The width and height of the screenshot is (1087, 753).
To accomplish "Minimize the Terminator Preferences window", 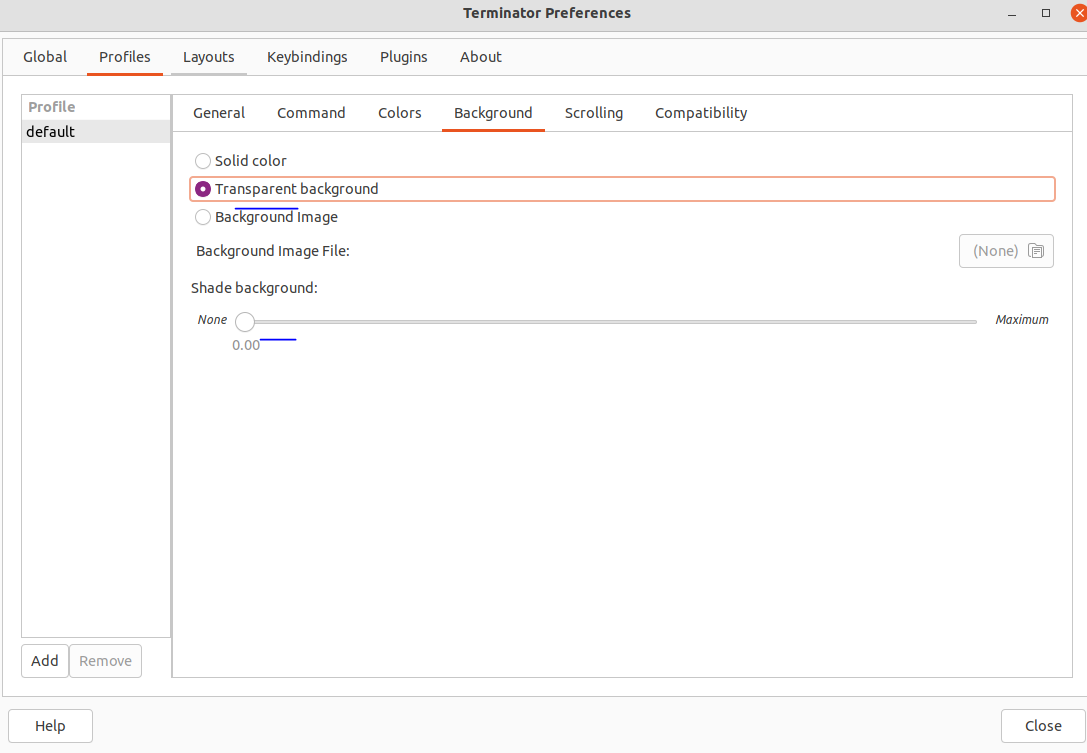I will 1012,13.
